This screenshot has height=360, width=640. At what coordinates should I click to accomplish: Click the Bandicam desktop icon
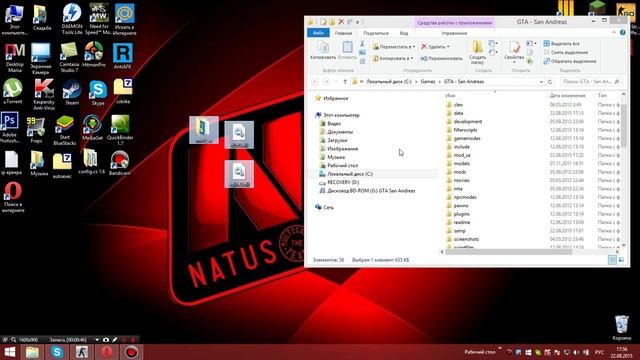pos(120,163)
